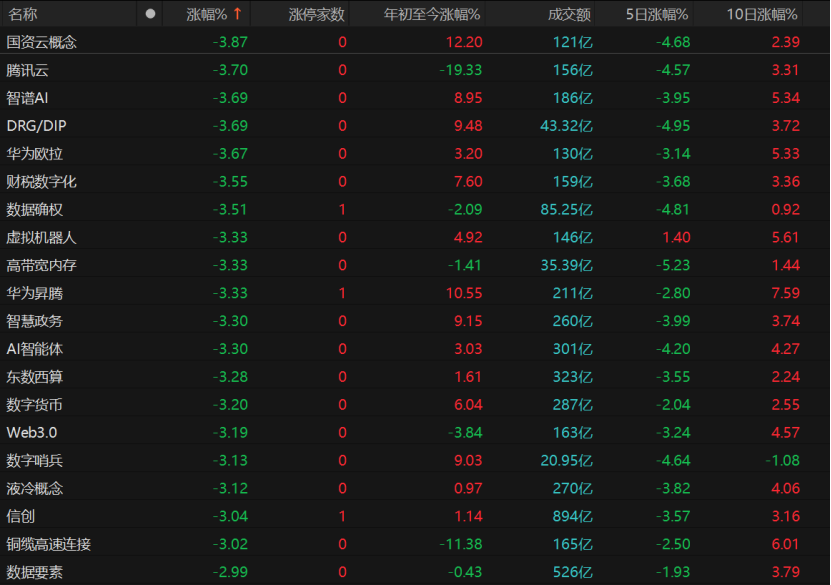Click the 铜缆高速连接 sector name
This screenshot has height=585, width=831.
pos(48,545)
